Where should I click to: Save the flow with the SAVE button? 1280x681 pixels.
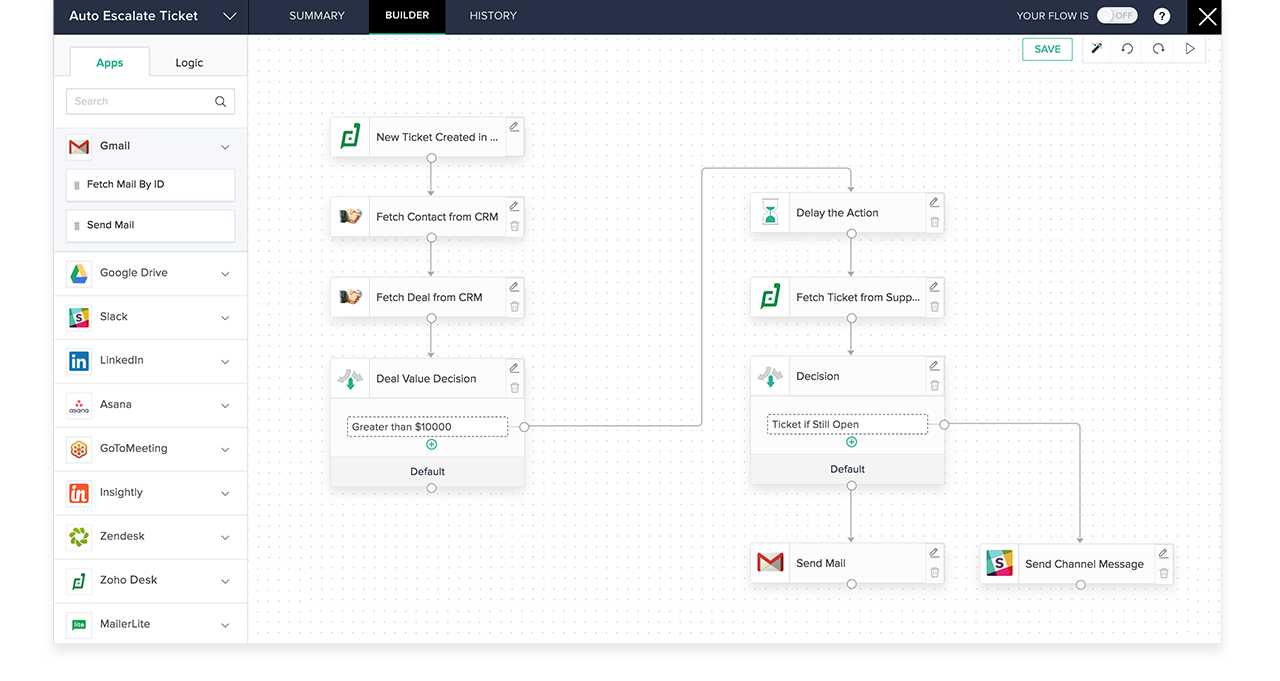point(1046,48)
